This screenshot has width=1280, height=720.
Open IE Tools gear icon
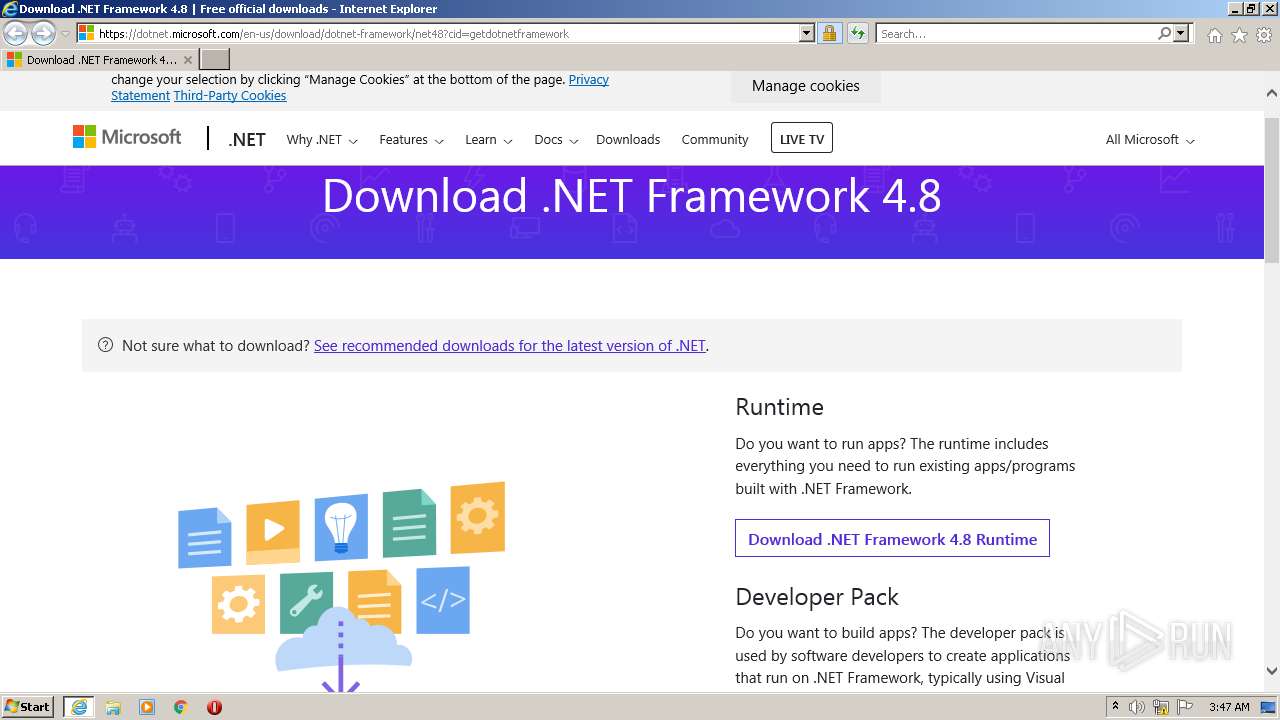(1264, 35)
